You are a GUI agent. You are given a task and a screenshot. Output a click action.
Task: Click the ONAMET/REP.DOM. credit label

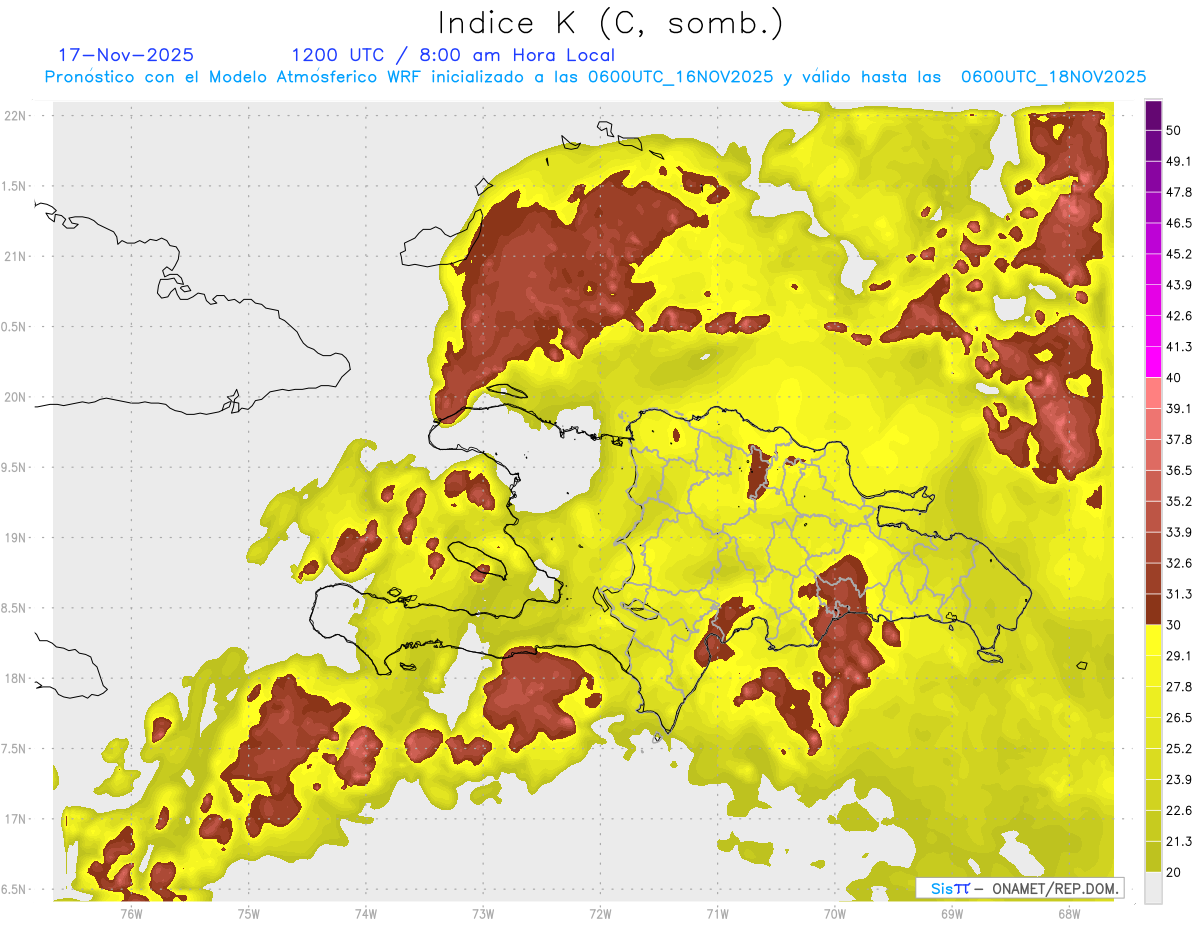(x=1052, y=888)
